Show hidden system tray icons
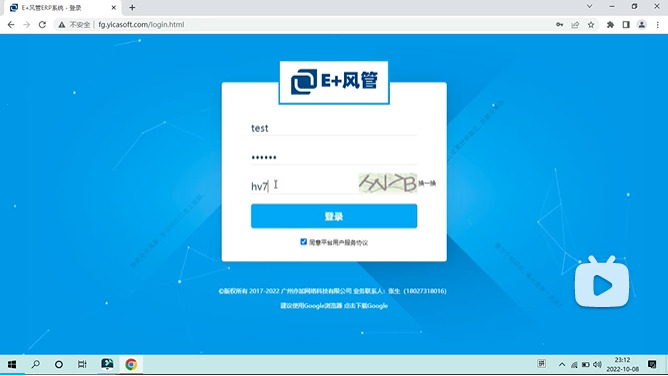This screenshot has width=668, height=376. pyautogui.click(x=562, y=365)
